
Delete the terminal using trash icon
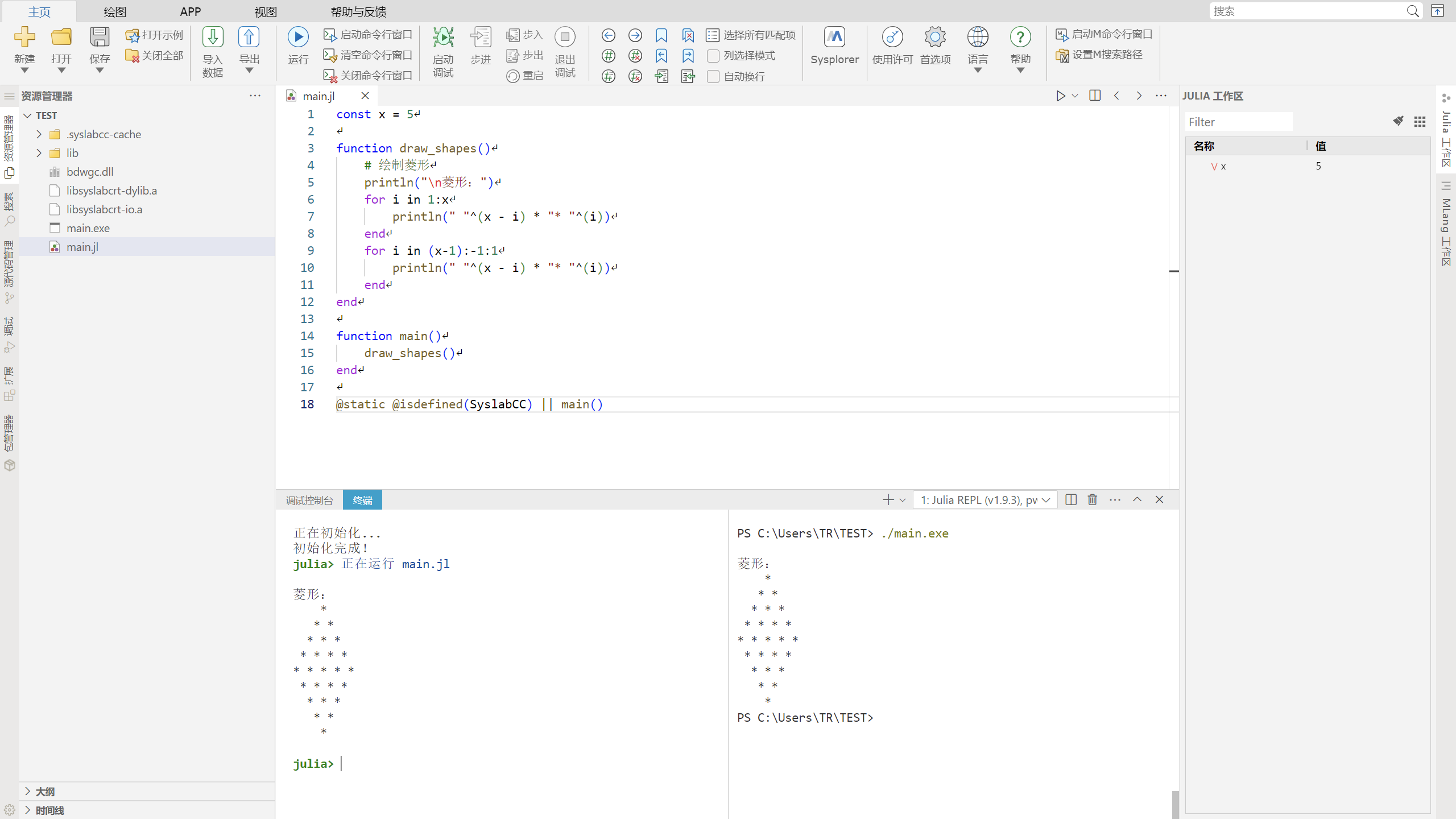coord(1092,499)
